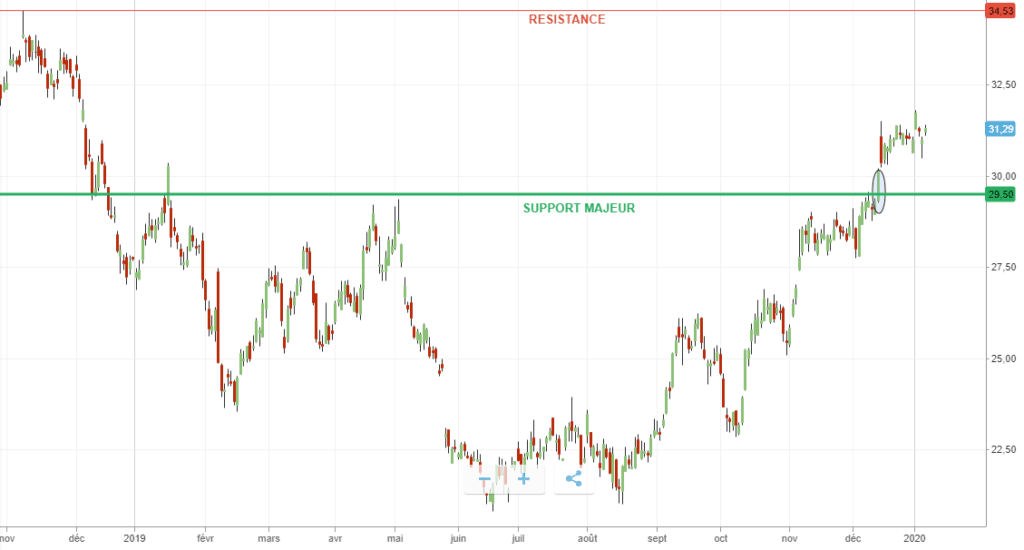The height and width of the screenshot is (550, 1024).
Task: Click the août date axis label
Action: (x=587, y=539)
